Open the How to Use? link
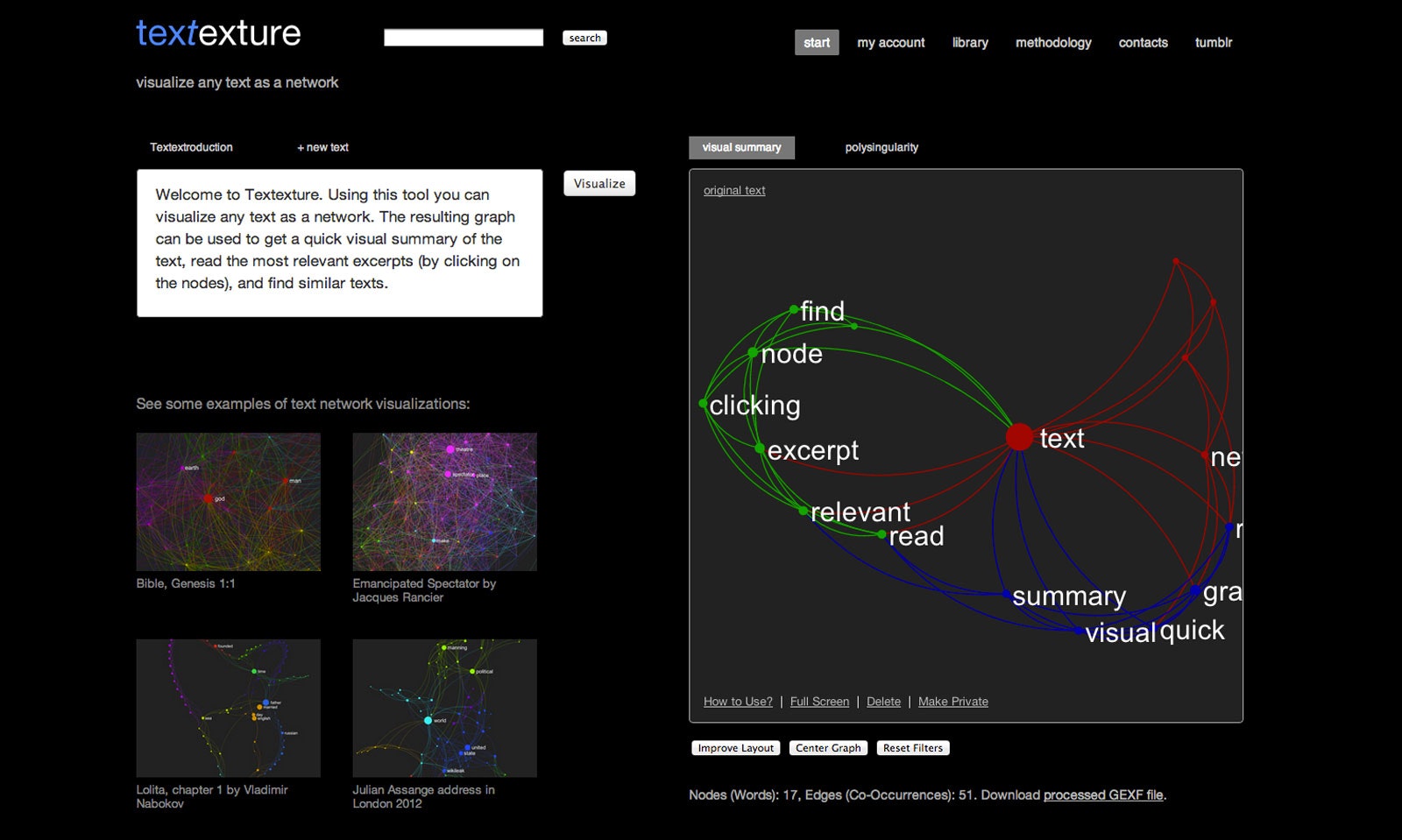Viewport: 1402px width, 840px height. point(738,702)
